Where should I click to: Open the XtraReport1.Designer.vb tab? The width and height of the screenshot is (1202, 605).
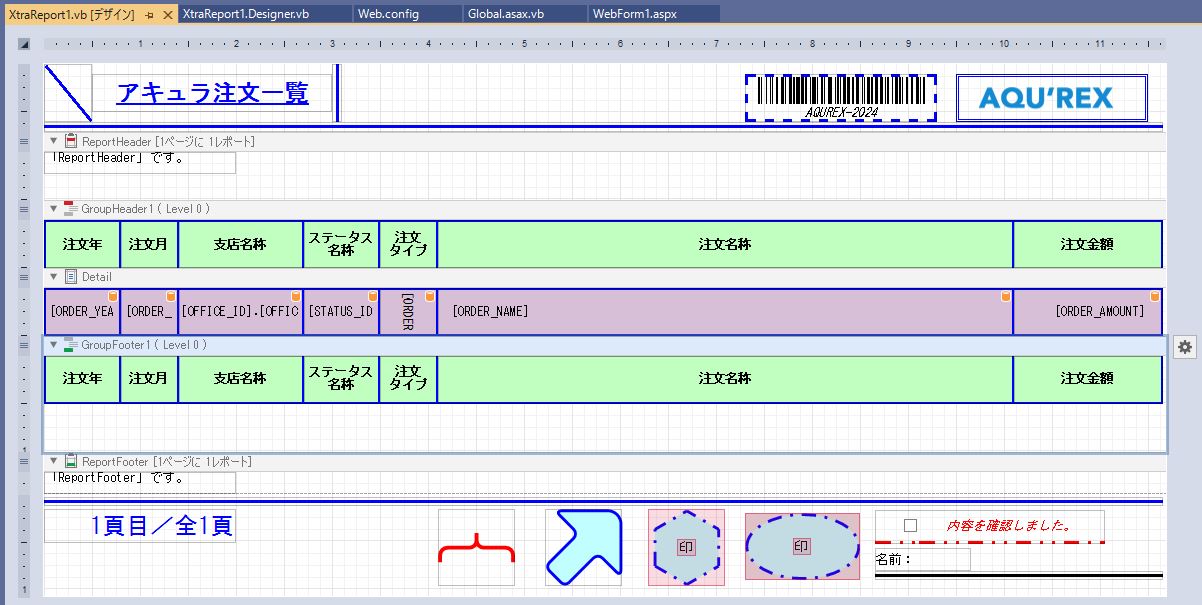click(x=246, y=14)
